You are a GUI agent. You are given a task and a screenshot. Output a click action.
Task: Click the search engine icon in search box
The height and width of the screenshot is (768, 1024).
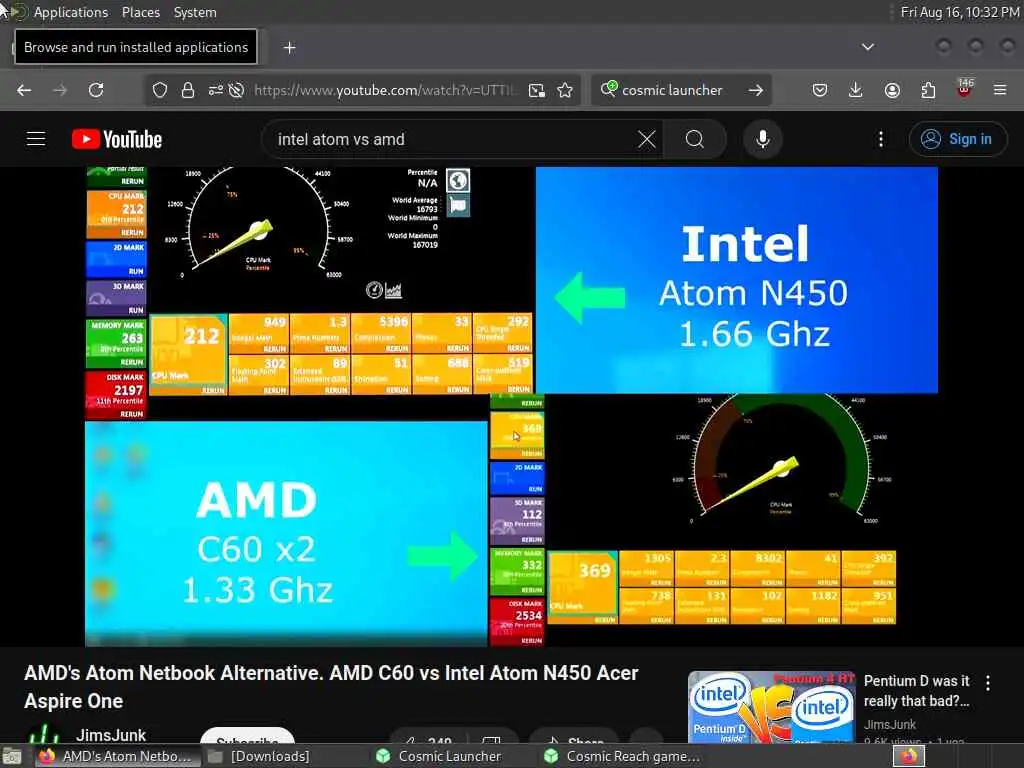tap(609, 89)
